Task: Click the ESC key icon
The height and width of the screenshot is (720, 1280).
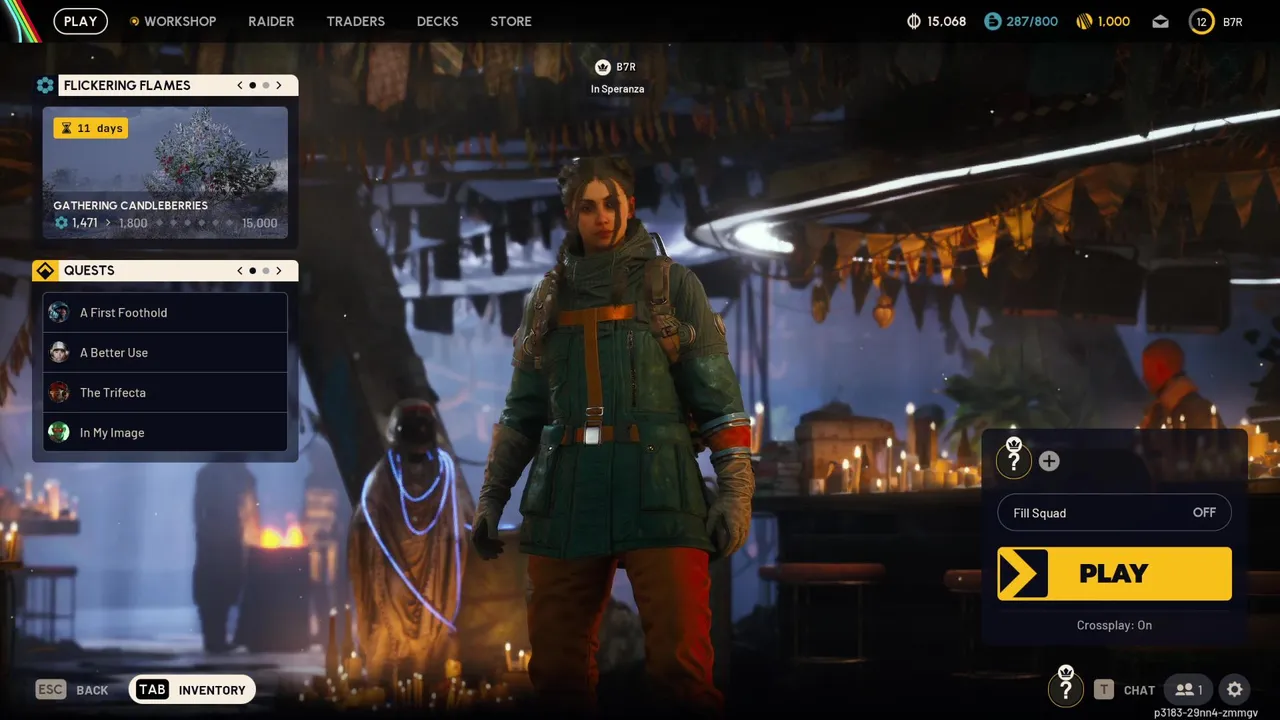Action: click(51, 689)
